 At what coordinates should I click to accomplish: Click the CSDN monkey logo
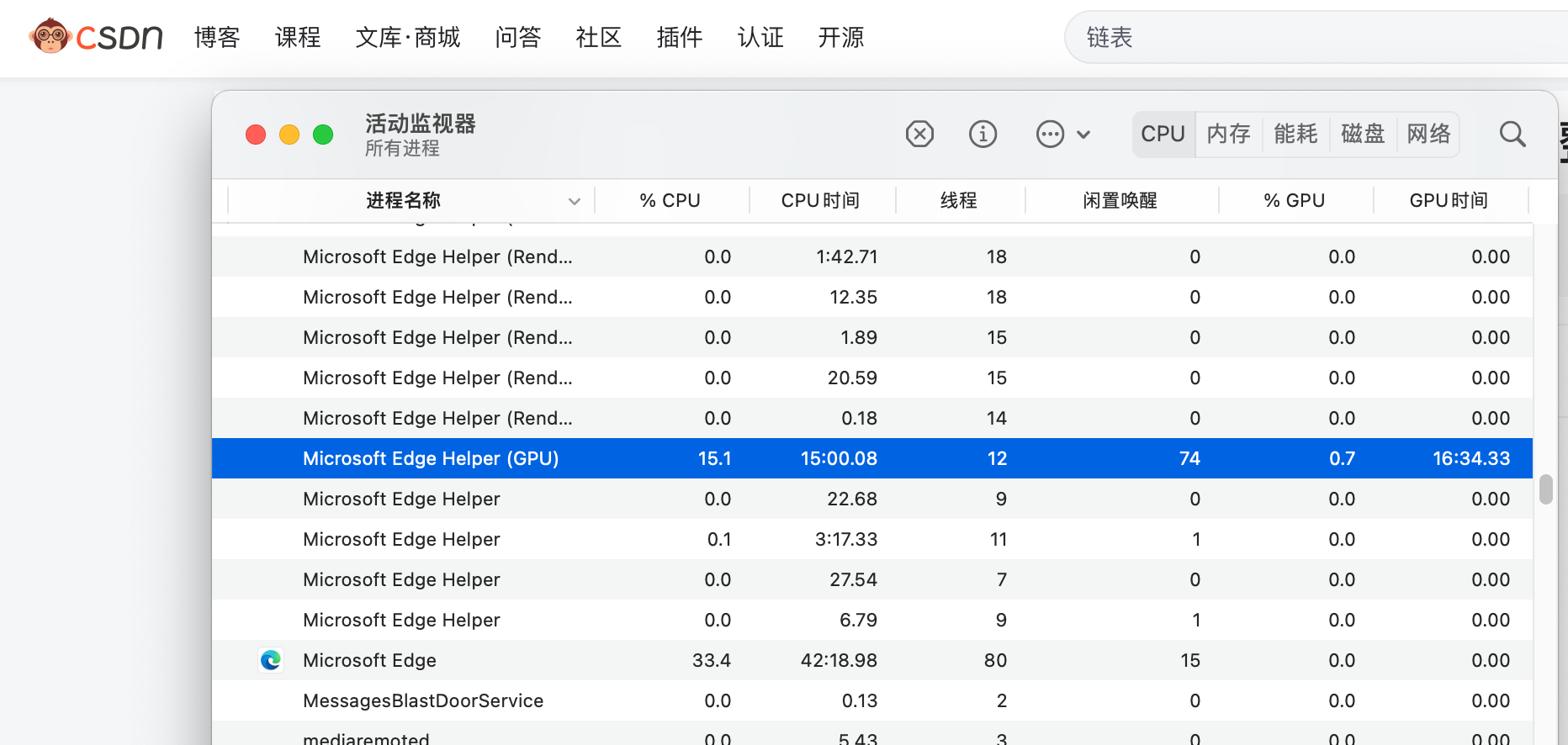pos(95,36)
